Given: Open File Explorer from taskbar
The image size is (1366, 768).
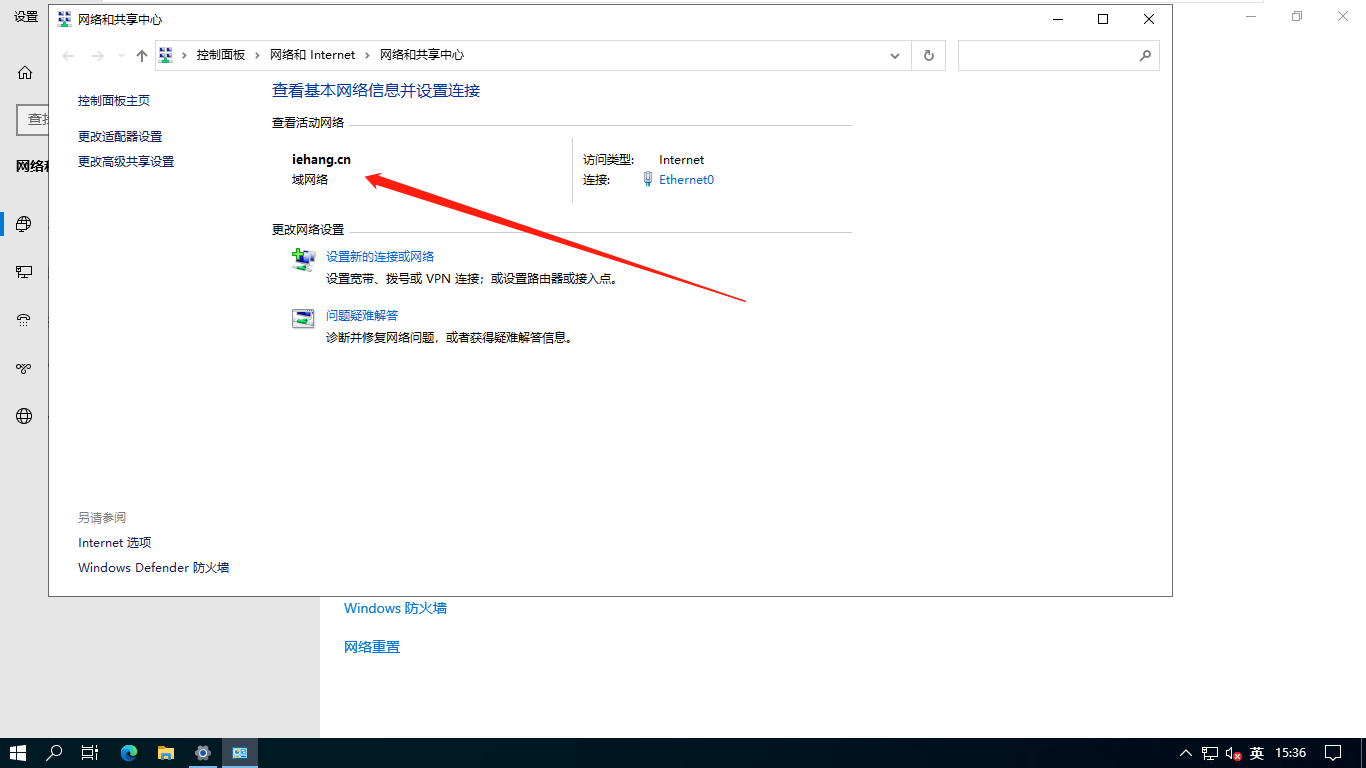Looking at the screenshot, I should click(166, 753).
